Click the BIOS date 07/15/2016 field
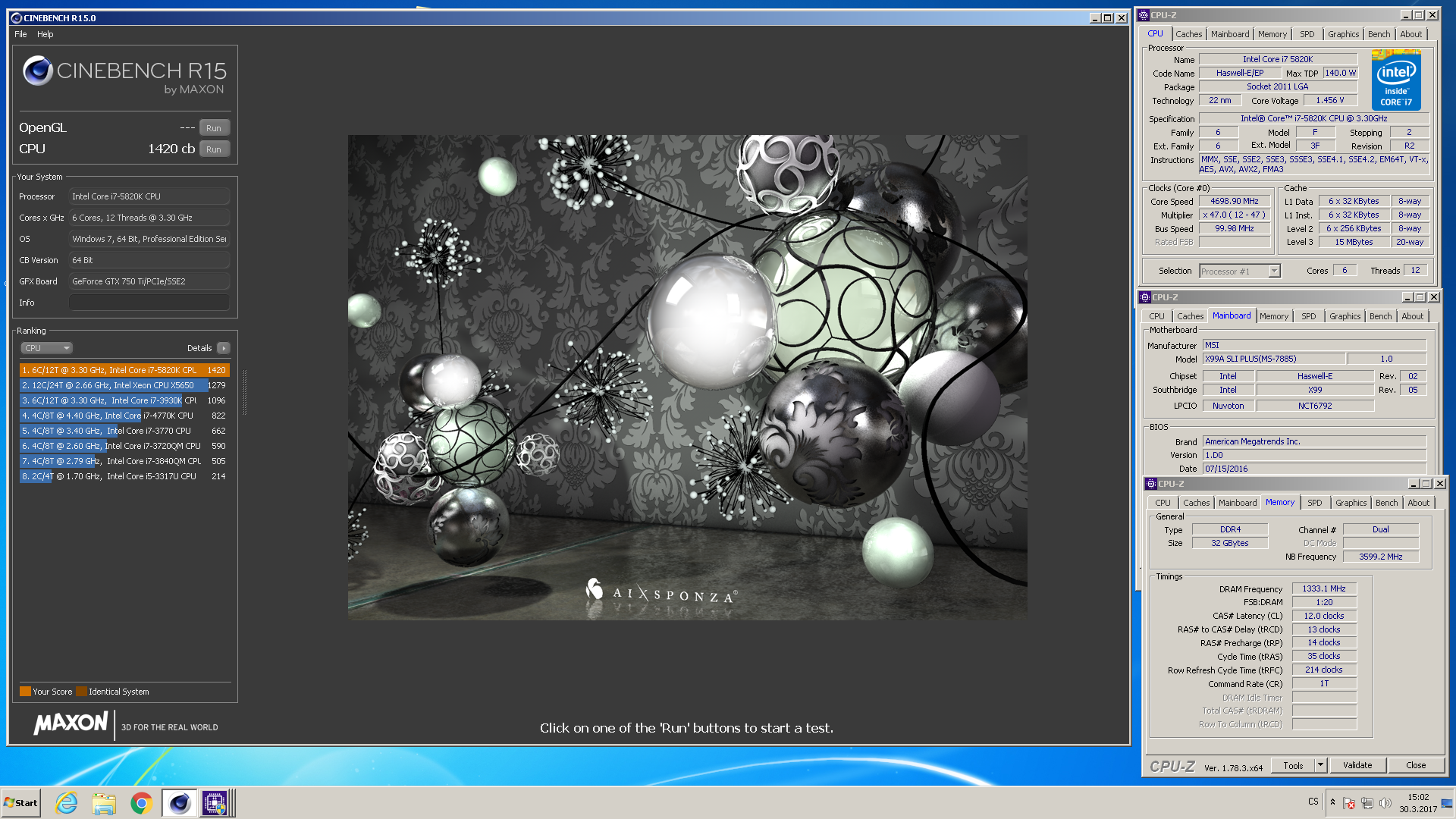1456x819 pixels. click(x=1314, y=469)
